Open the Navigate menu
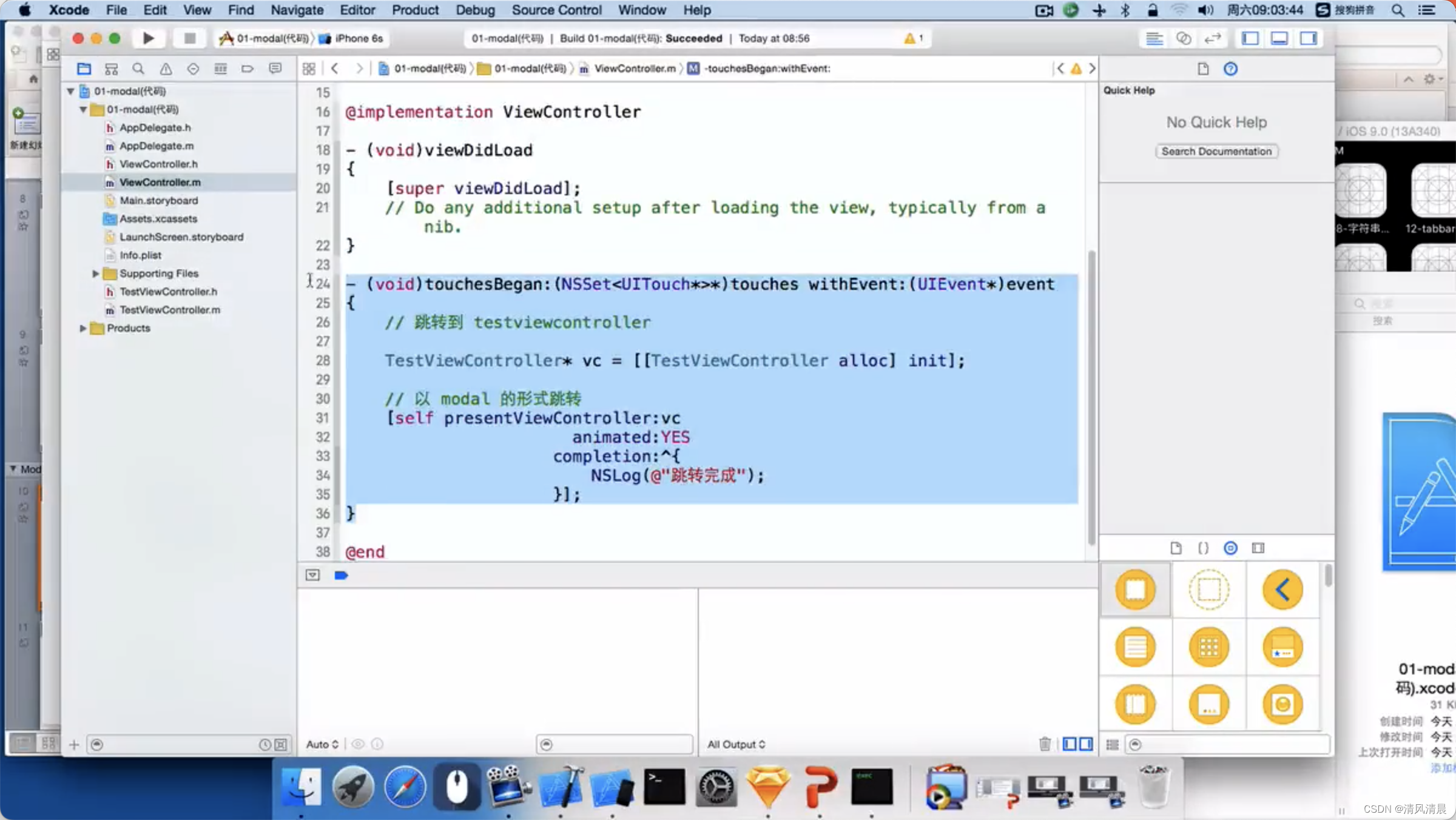The width and height of the screenshot is (1456, 820). point(297,10)
